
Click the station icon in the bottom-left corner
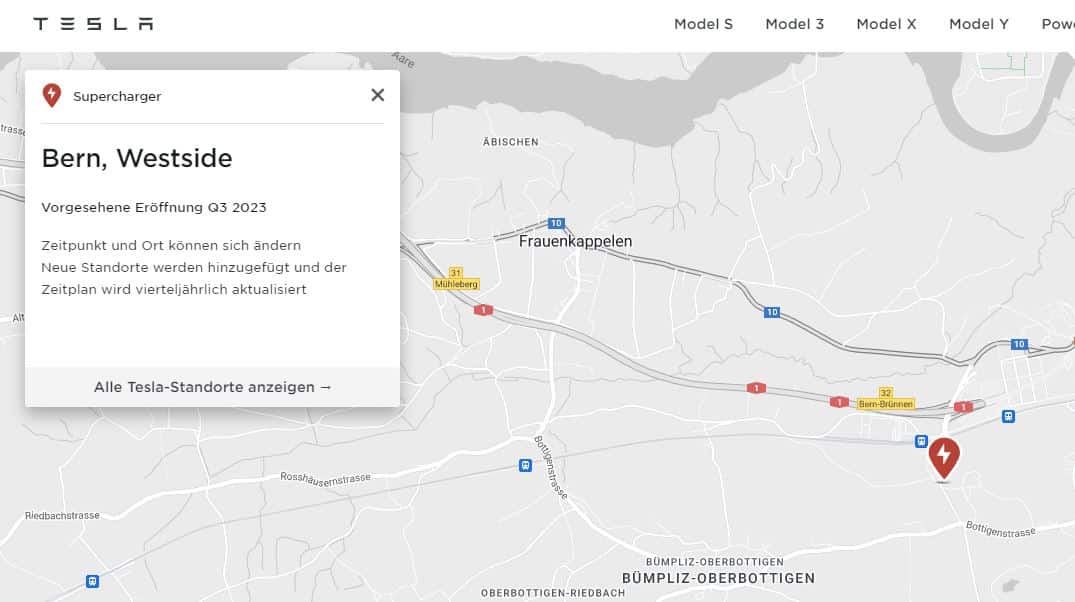[x=91, y=580]
